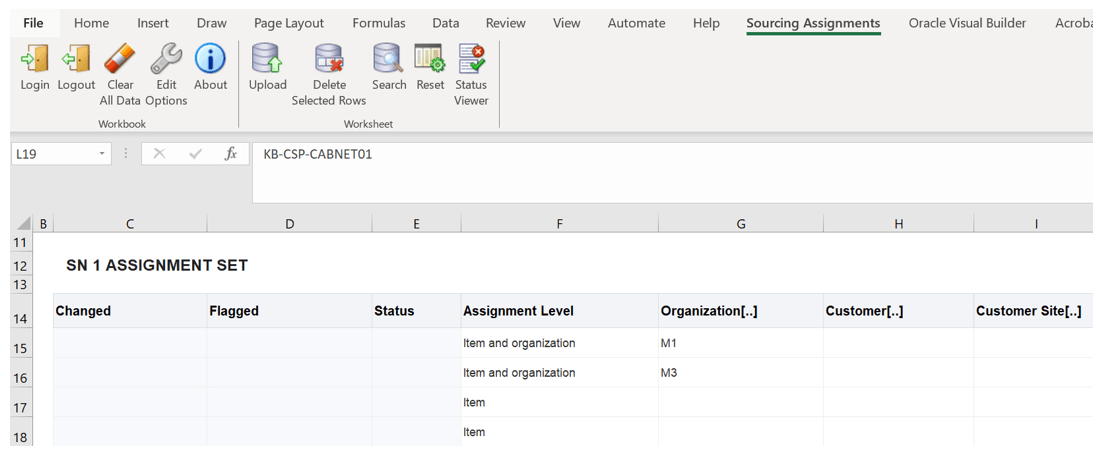The width and height of the screenshot is (1104, 460).
Task: Select the M3 organization cell
Action: coord(741,373)
